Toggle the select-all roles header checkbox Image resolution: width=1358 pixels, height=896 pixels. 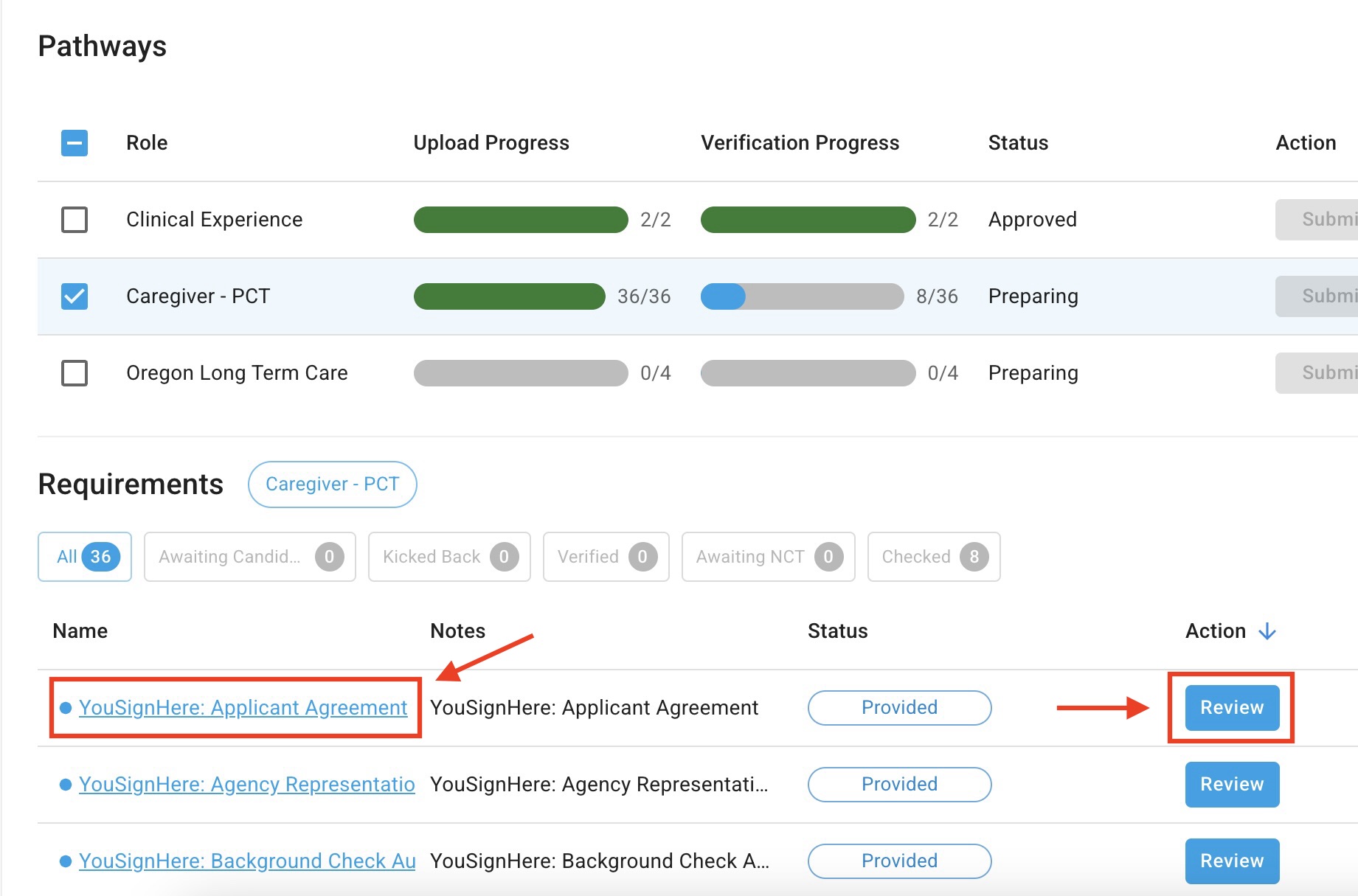75,143
